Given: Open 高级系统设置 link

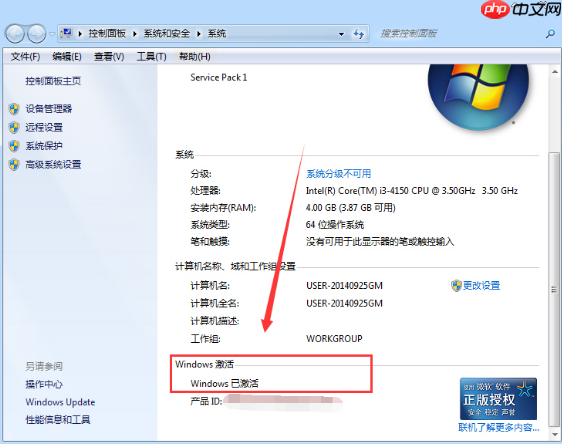Looking at the screenshot, I should coord(53,164).
